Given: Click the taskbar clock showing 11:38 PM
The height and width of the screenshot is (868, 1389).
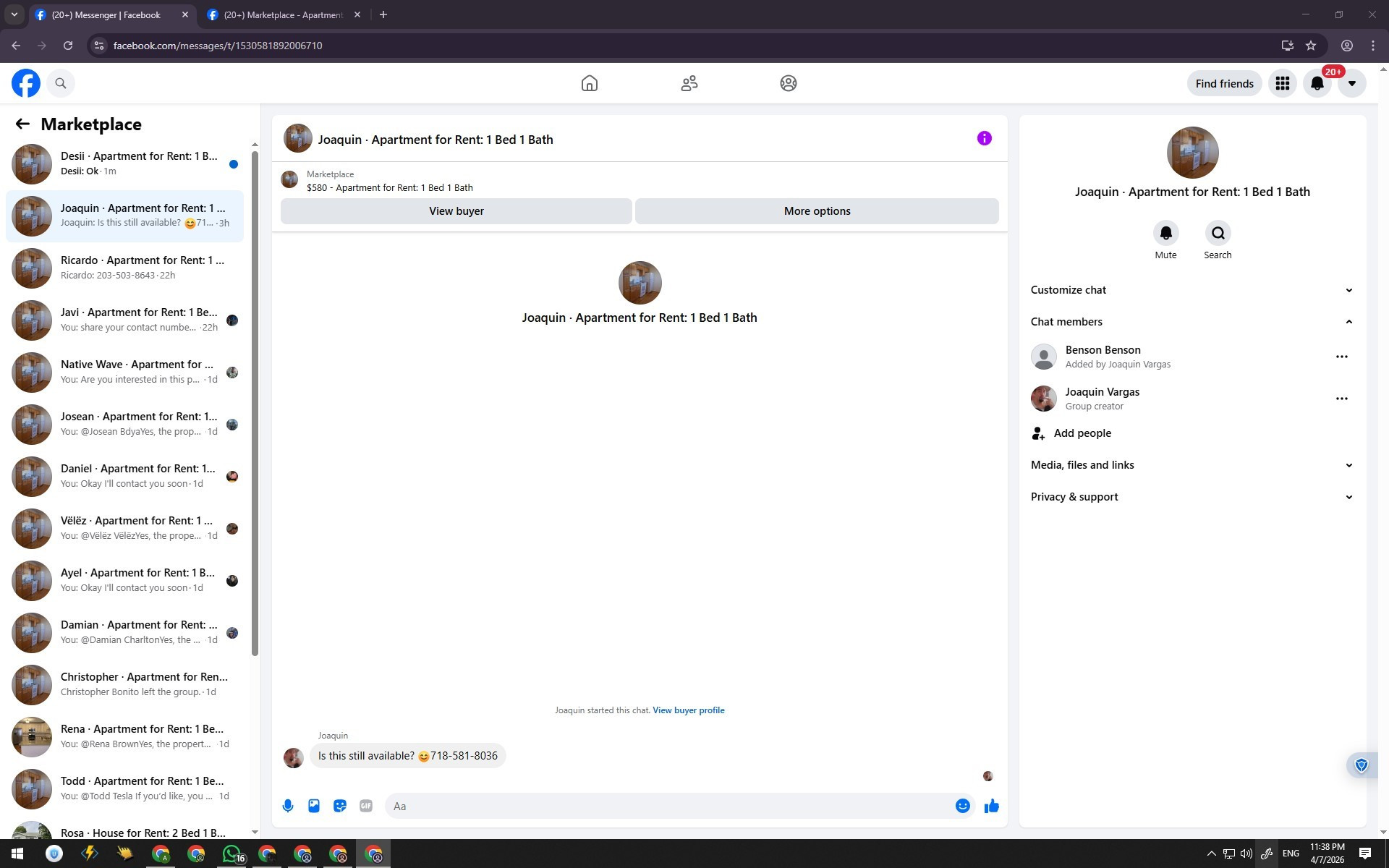Looking at the screenshot, I should [1328, 854].
